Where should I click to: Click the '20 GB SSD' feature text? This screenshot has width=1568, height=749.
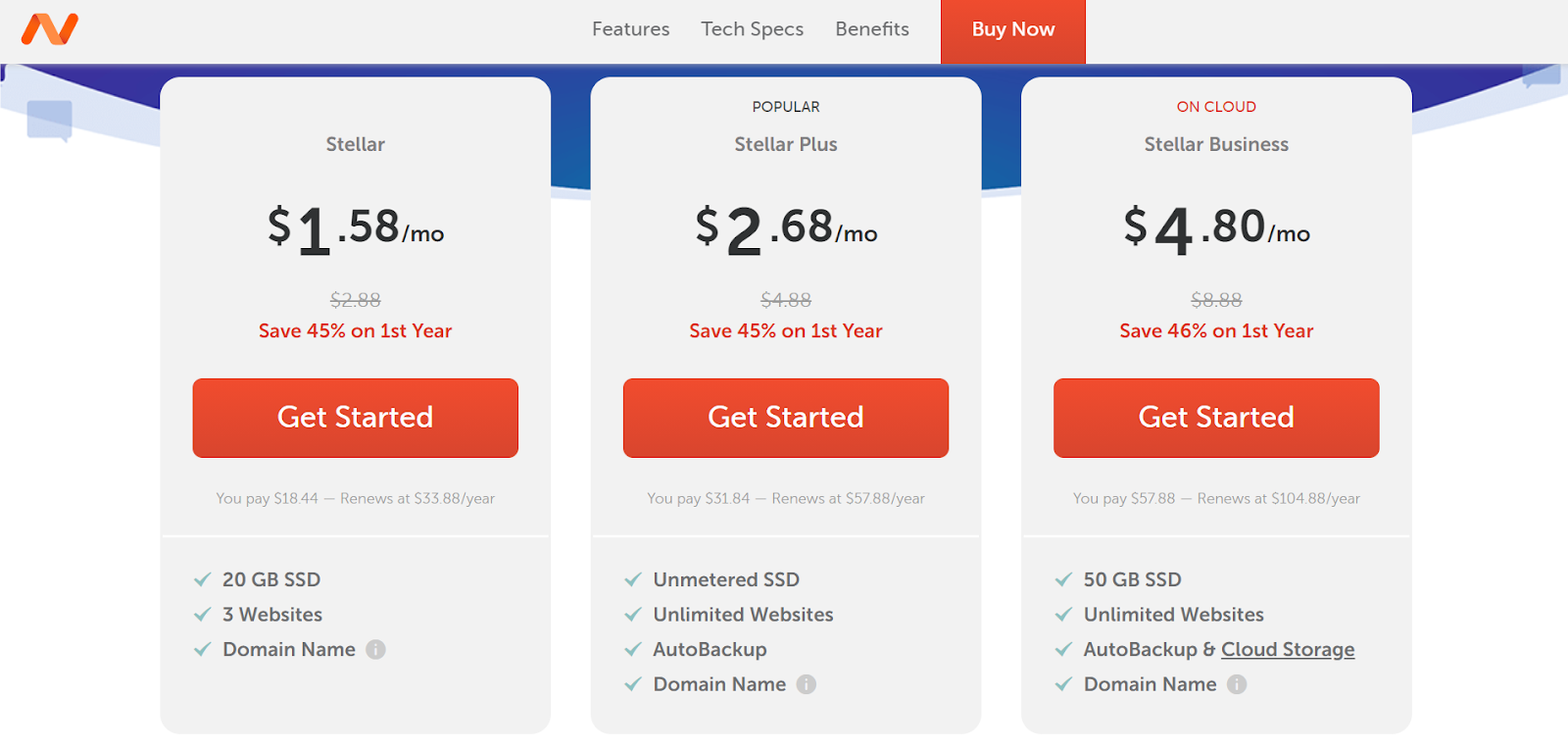coord(271,579)
